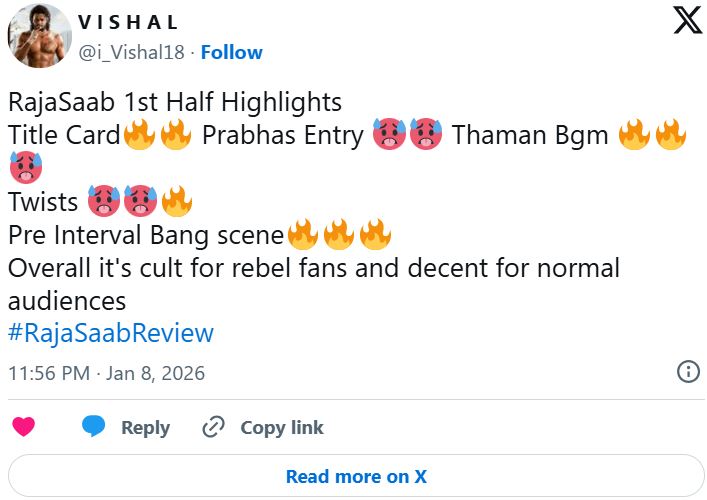Click the fire emoji after Thaman Bgm

[x=635, y=135]
